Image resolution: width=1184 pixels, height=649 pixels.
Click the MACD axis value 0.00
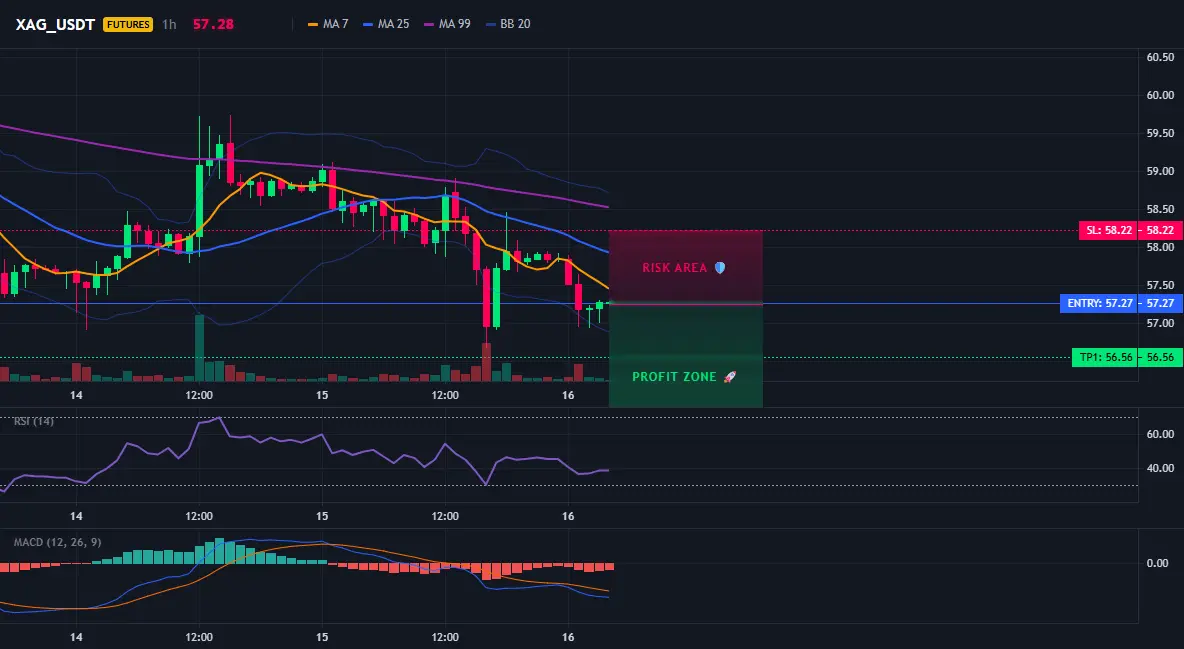coord(1157,563)
